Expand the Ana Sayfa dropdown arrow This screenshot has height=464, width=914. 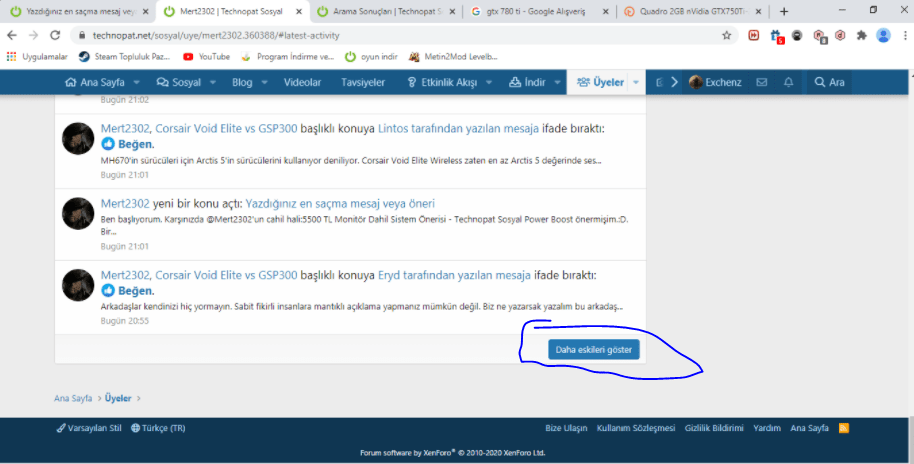136,82
